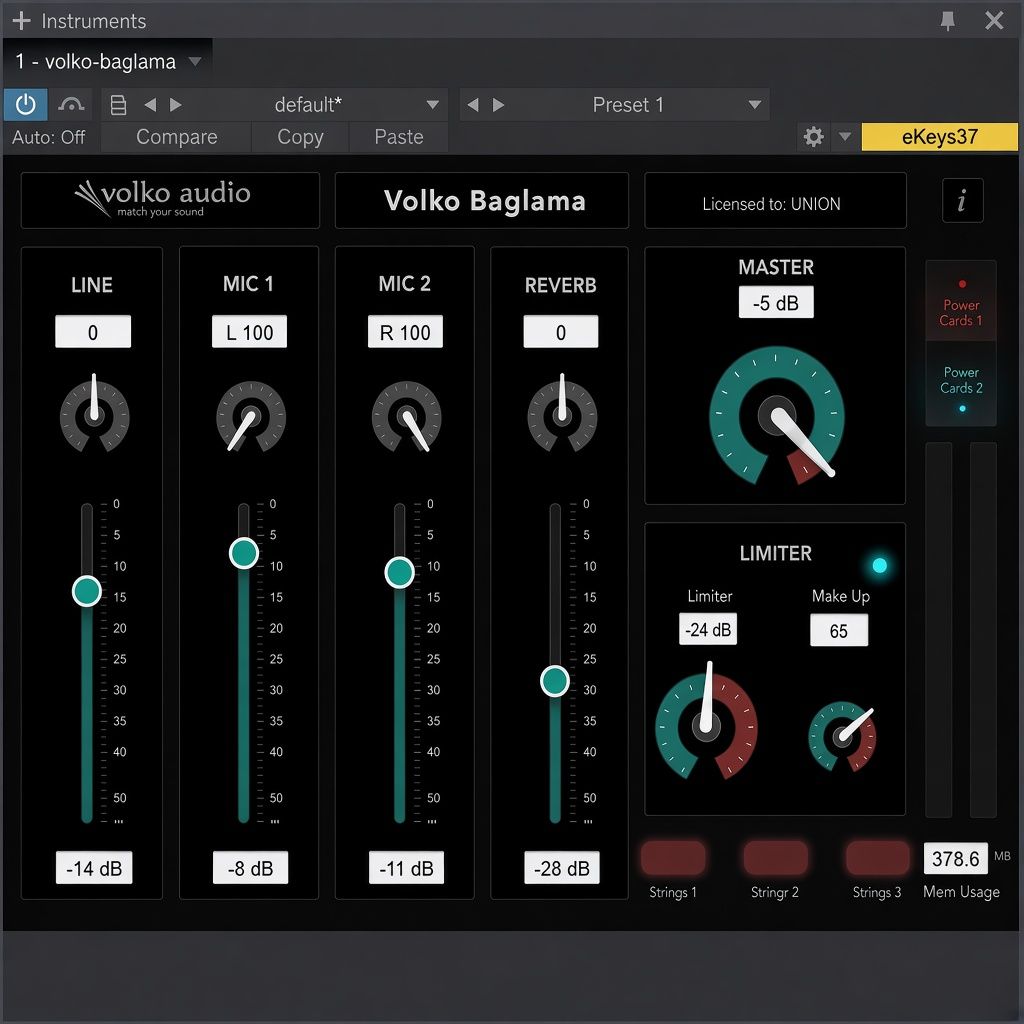Click the REVERB -28 dB value field
Screen dimensions: 1024x1024
point(562,868)
